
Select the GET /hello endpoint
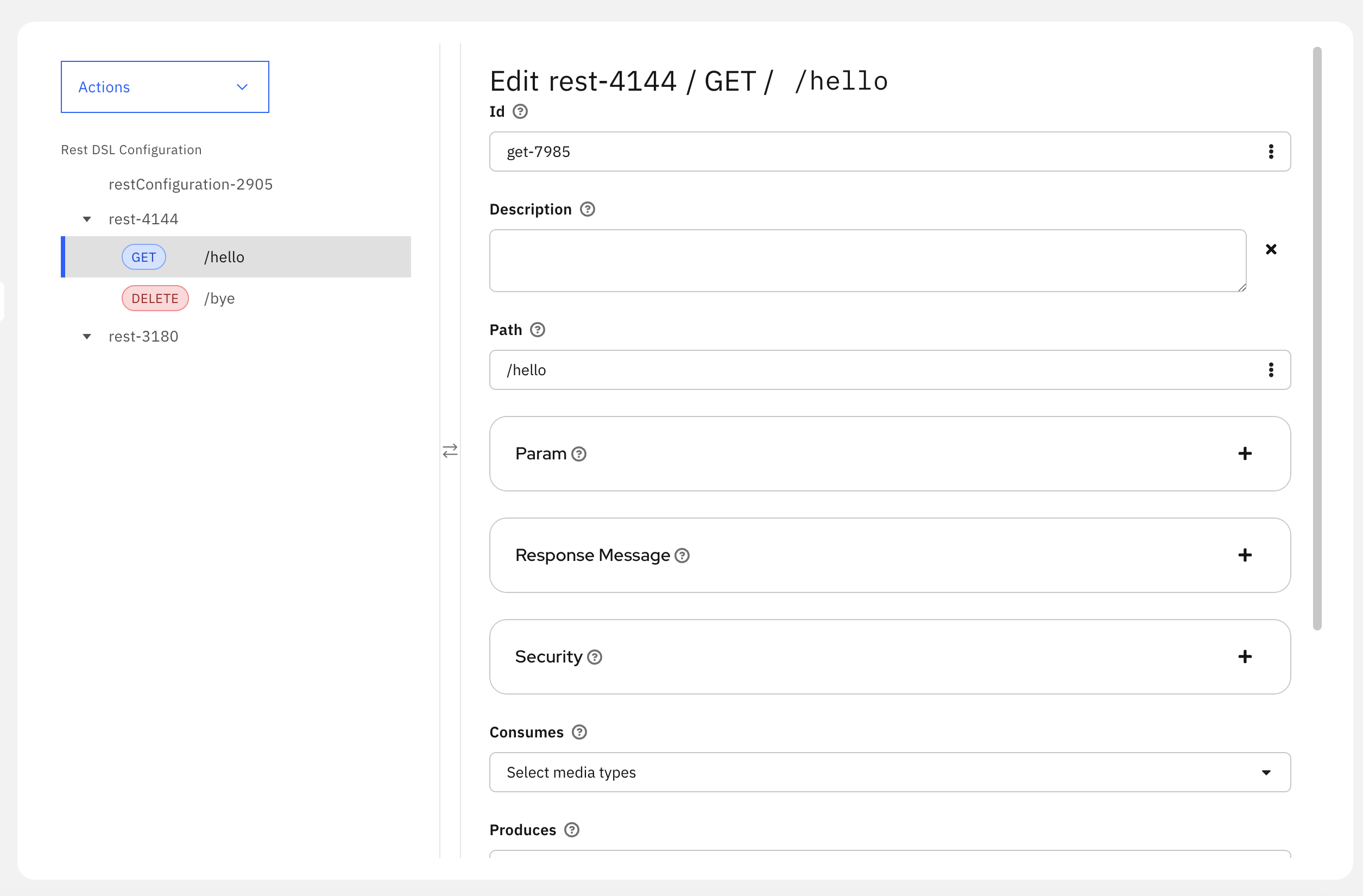pos(223,256)
